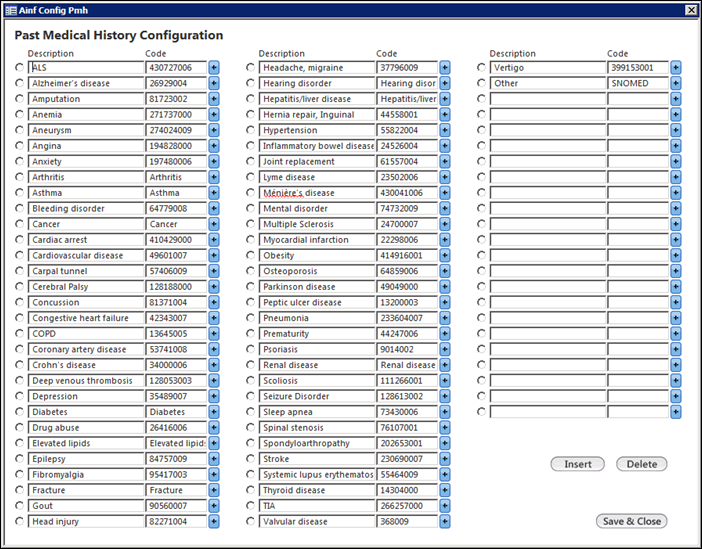The image size is (702, 549).
Task: Click the Aneurysm code field 274024009
Action: (x=176, y=130)
